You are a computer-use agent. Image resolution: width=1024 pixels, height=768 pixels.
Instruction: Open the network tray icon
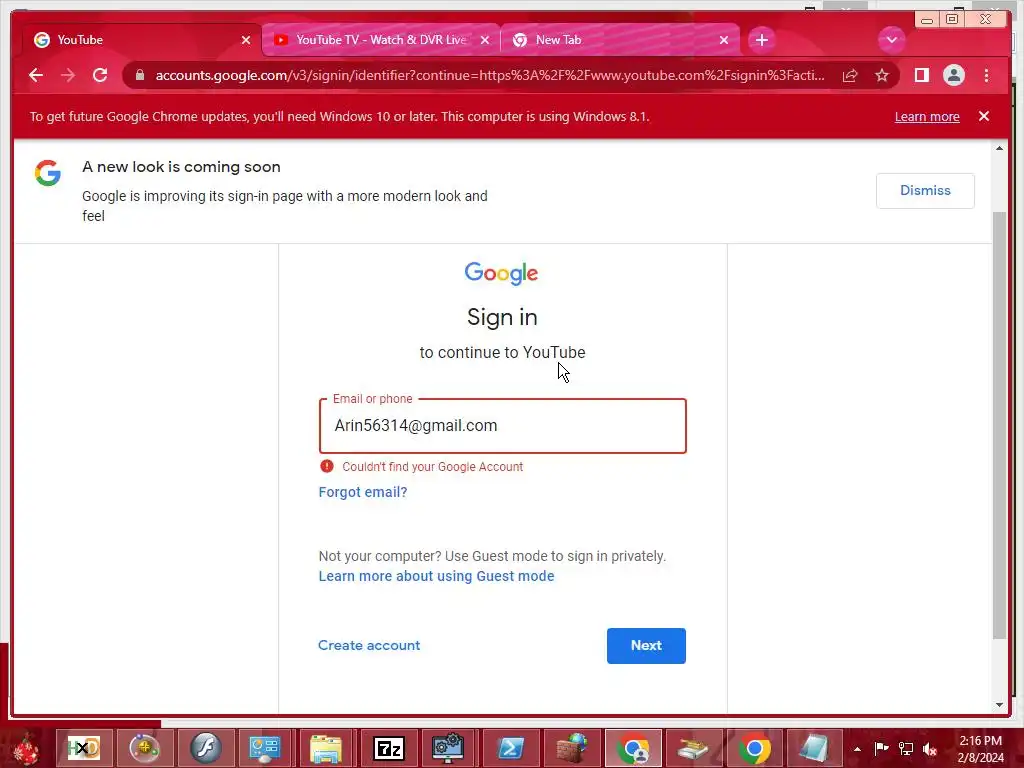[906, 748]
